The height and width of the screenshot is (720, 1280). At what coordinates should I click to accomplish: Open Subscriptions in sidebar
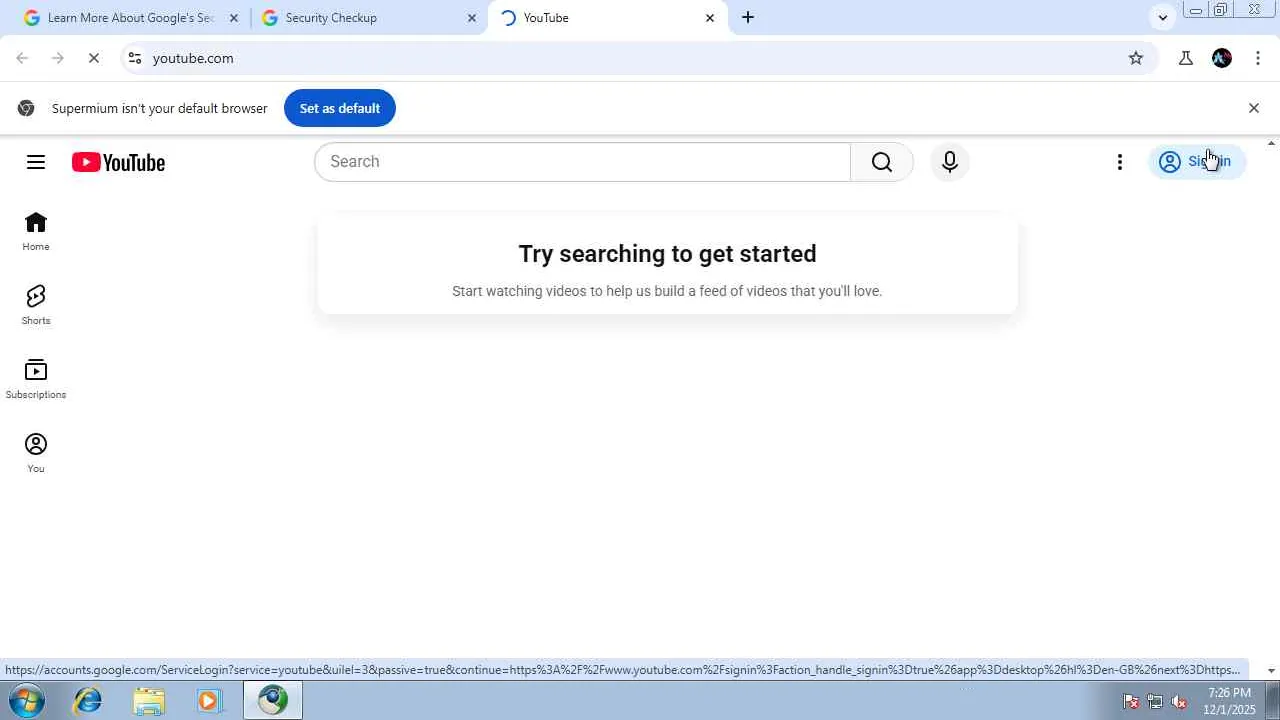pos(36,379)
